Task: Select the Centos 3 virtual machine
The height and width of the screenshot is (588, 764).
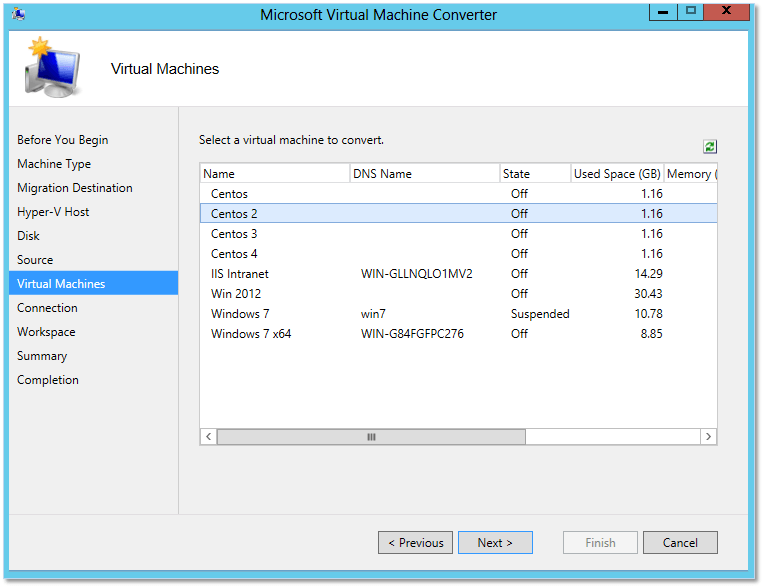Action: pos(458,234)
